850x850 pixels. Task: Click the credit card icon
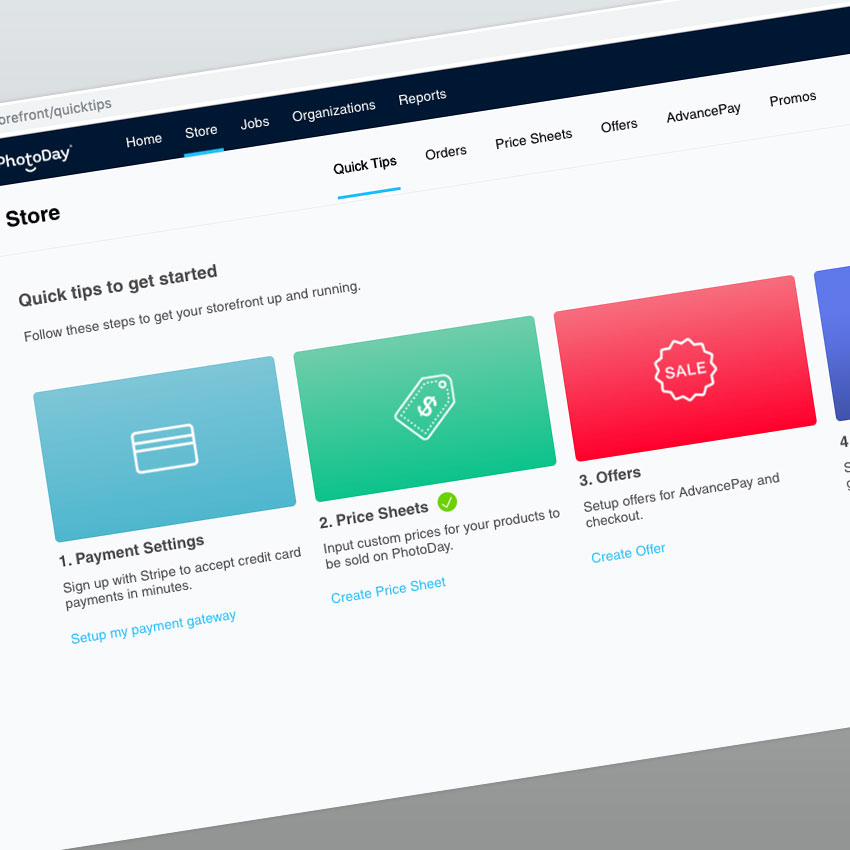coord(165,448)
